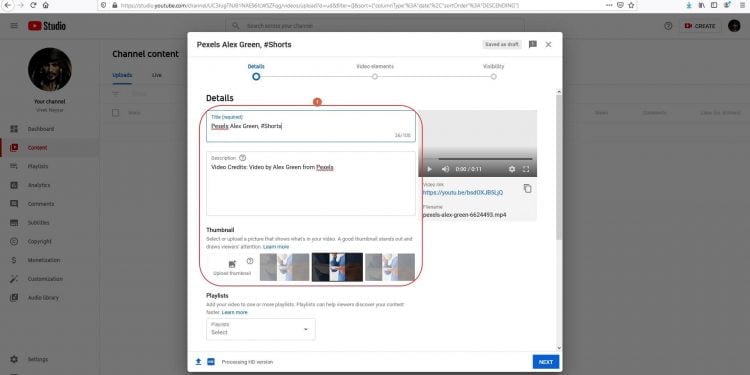This screenshot has width=750, height=375.
Task: Click the Upload thumbnail button
Action: [x=232, y=267]
